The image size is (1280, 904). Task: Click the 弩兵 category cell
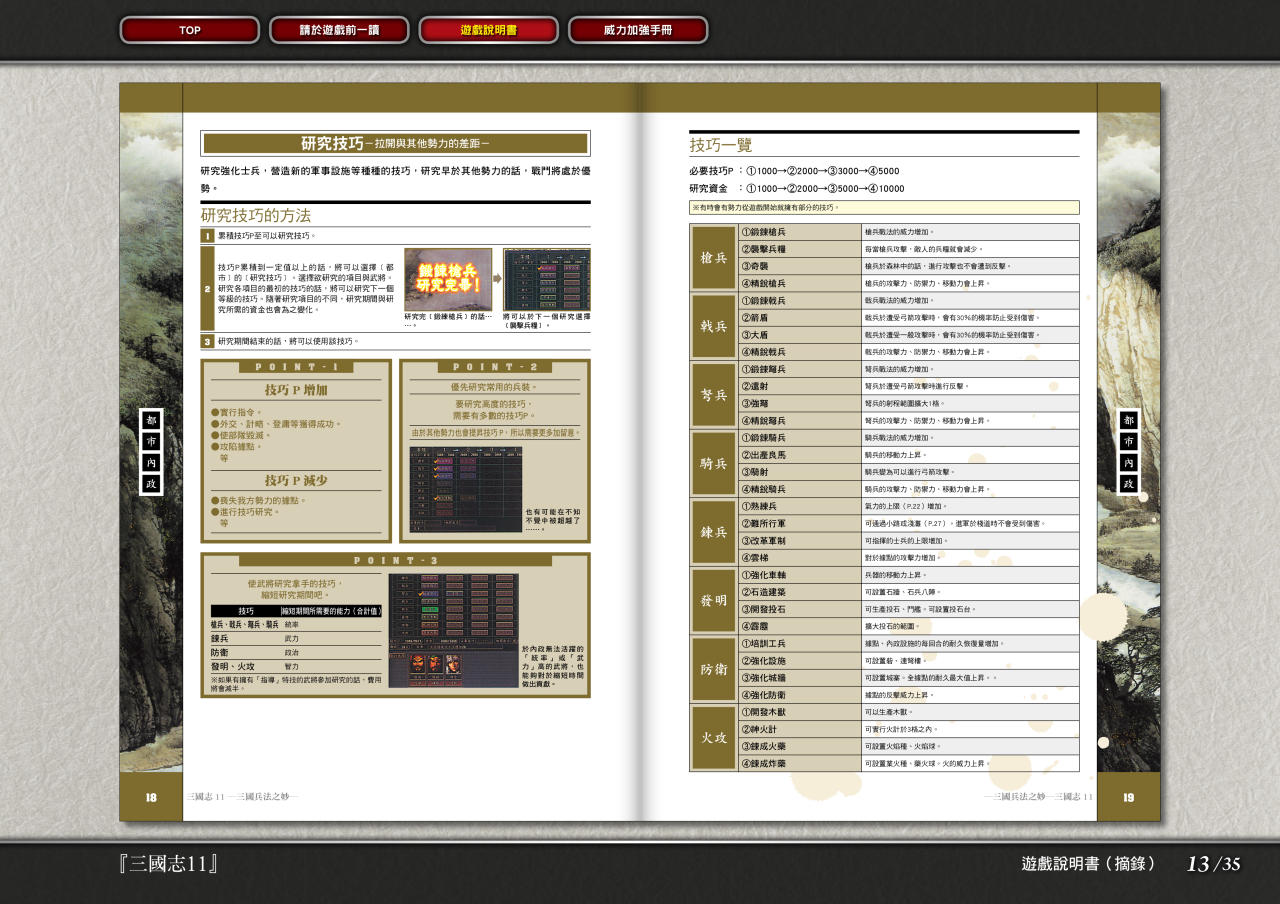coord(713,394)
